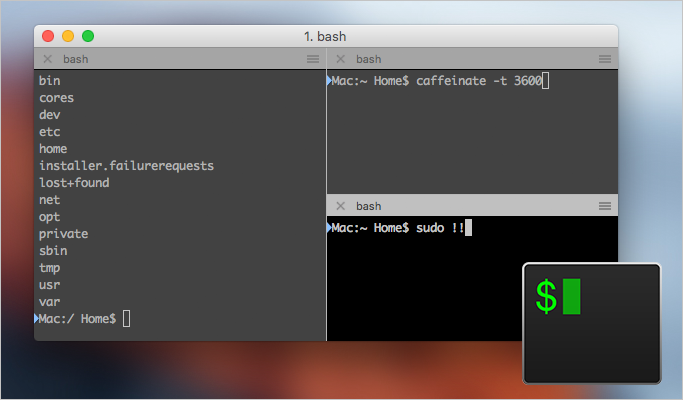Click the 'usr' directory listing line
This screenshot has height=400, width=683.
[x=50, y=285]
